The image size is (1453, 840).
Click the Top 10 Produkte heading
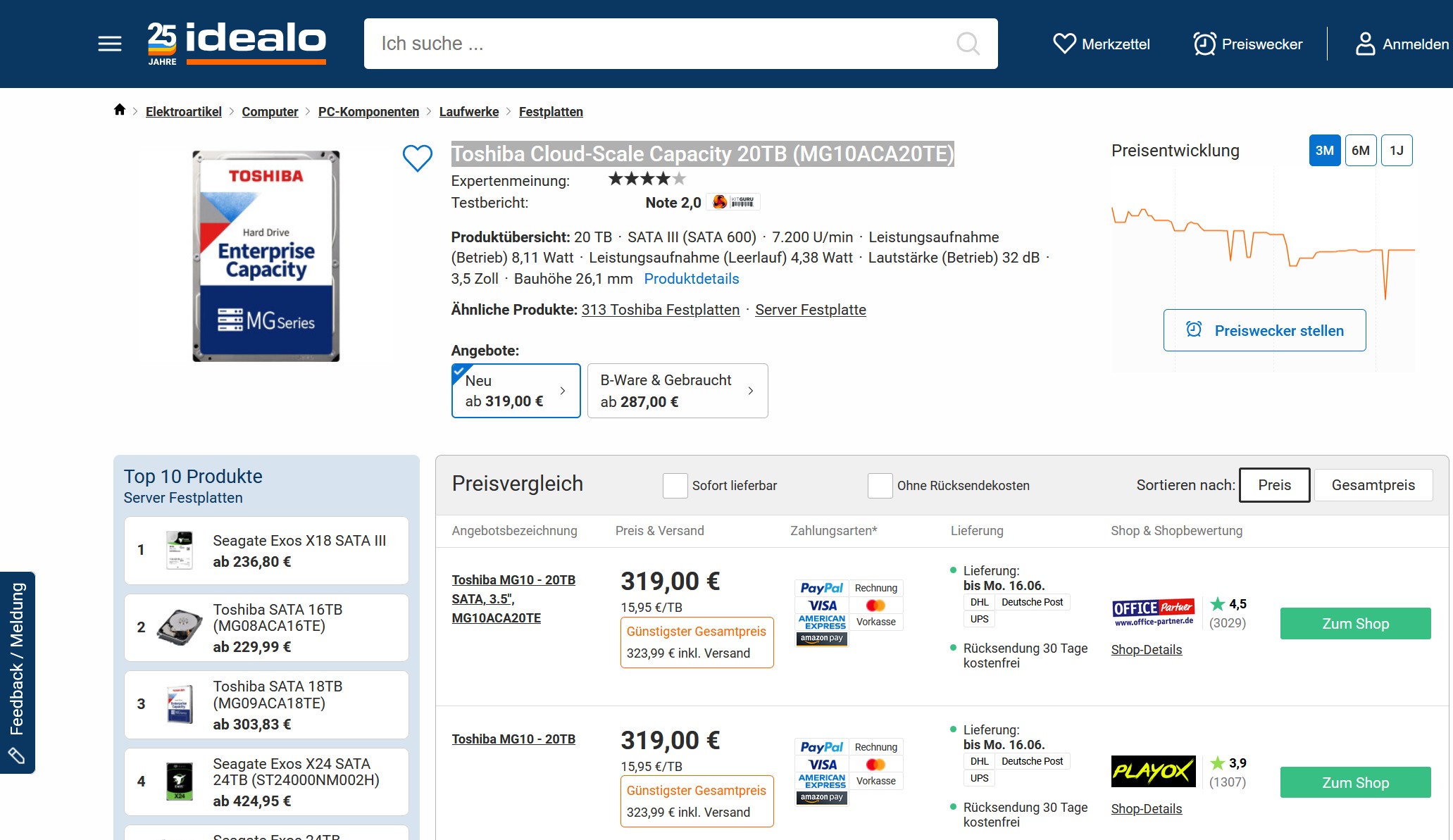coord(193,477)
